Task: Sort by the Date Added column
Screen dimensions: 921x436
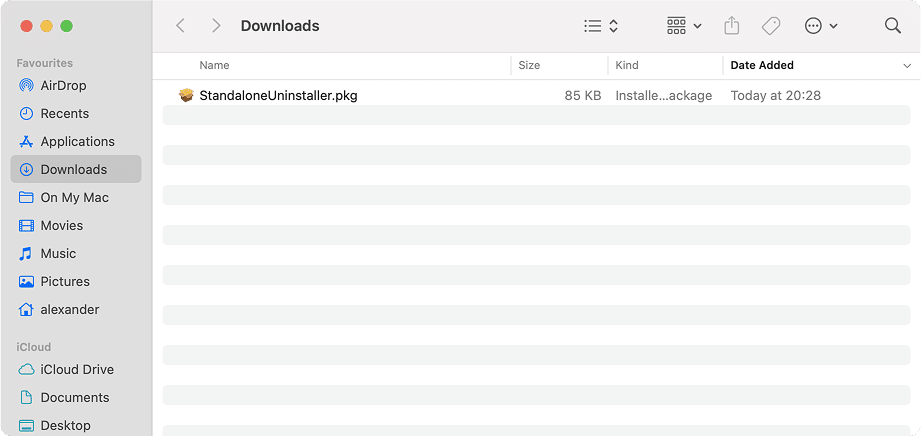Action: [x=762, y=65]
